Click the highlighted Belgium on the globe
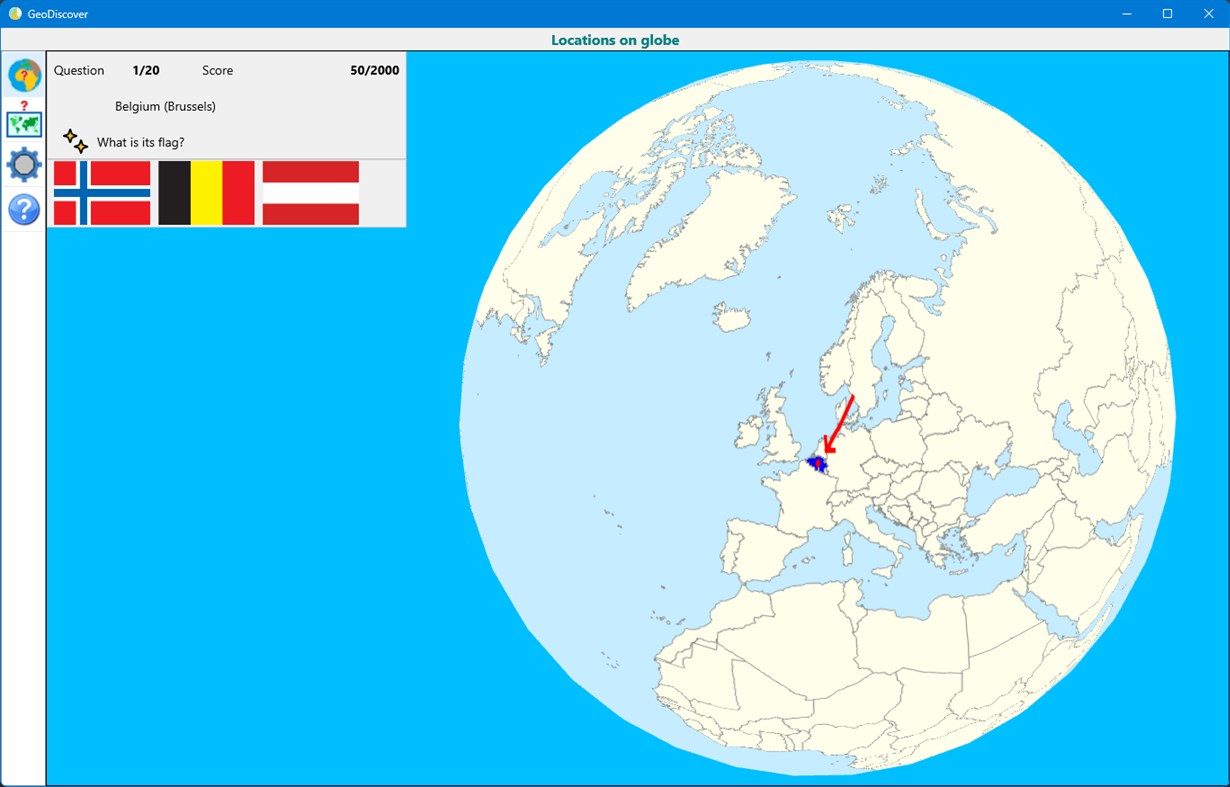 coord(820,463)
